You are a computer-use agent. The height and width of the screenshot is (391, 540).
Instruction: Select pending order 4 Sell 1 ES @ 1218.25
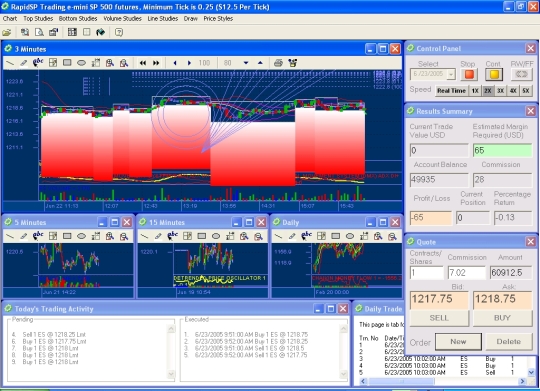[x=49, y=335]
